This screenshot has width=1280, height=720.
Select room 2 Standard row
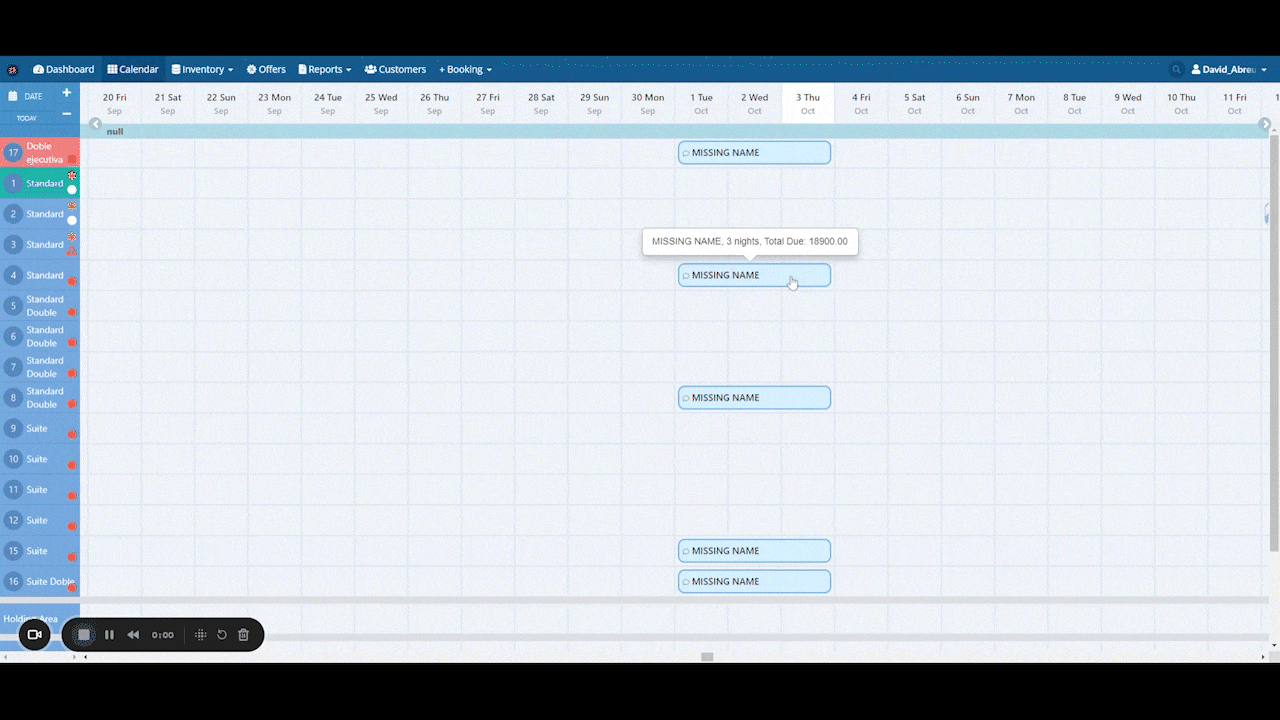point(40,214)
